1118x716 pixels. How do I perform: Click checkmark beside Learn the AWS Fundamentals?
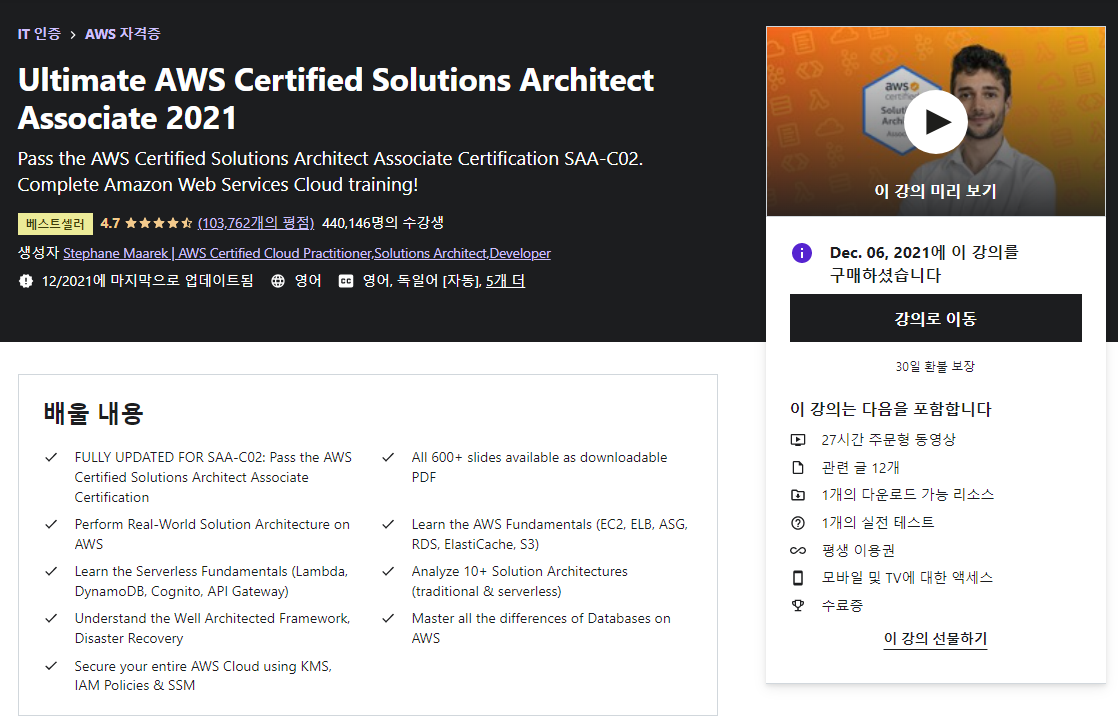click(388, 524)
